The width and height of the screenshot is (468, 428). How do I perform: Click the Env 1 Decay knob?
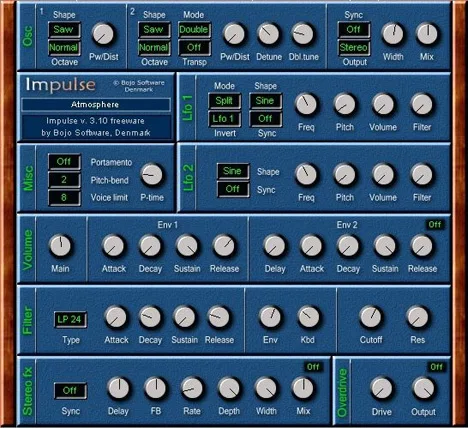[150, 246]
